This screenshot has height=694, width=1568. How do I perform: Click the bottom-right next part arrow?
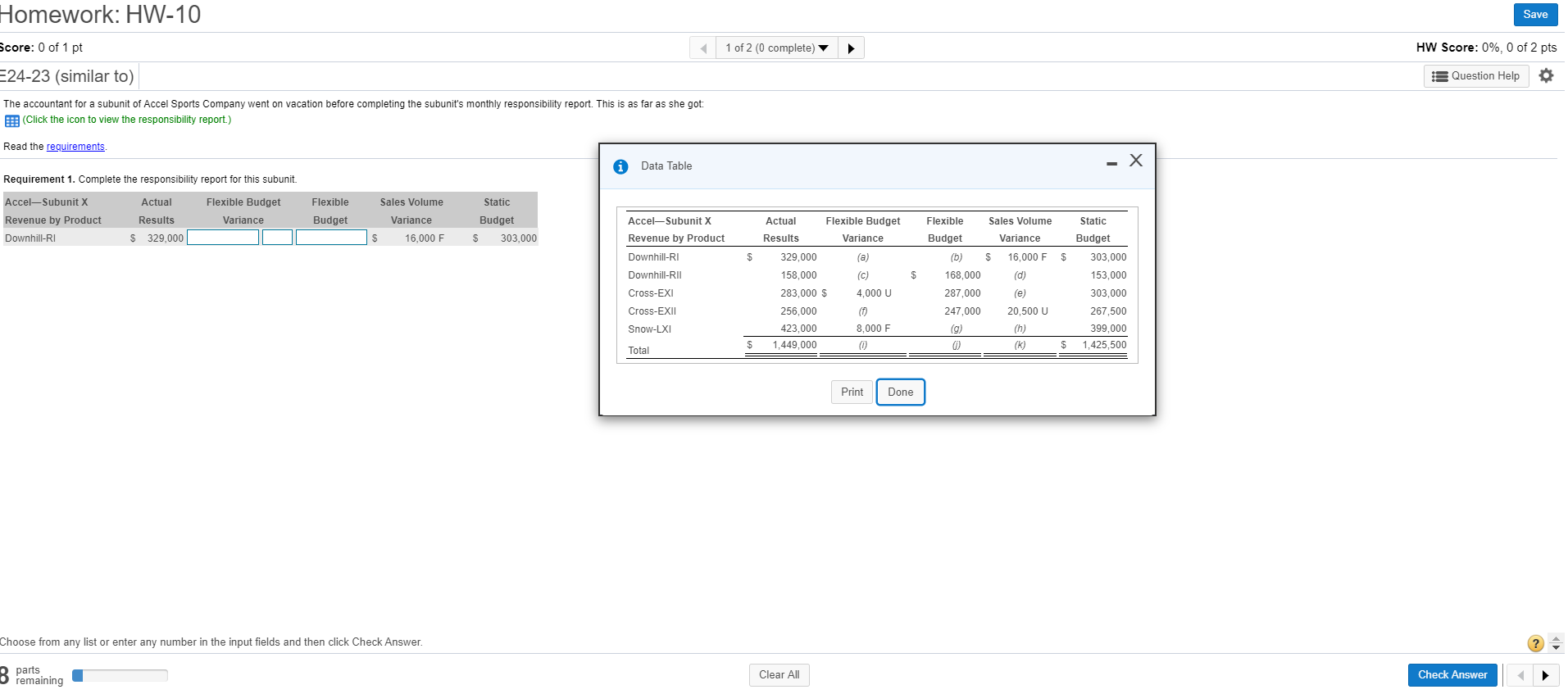1546,675
